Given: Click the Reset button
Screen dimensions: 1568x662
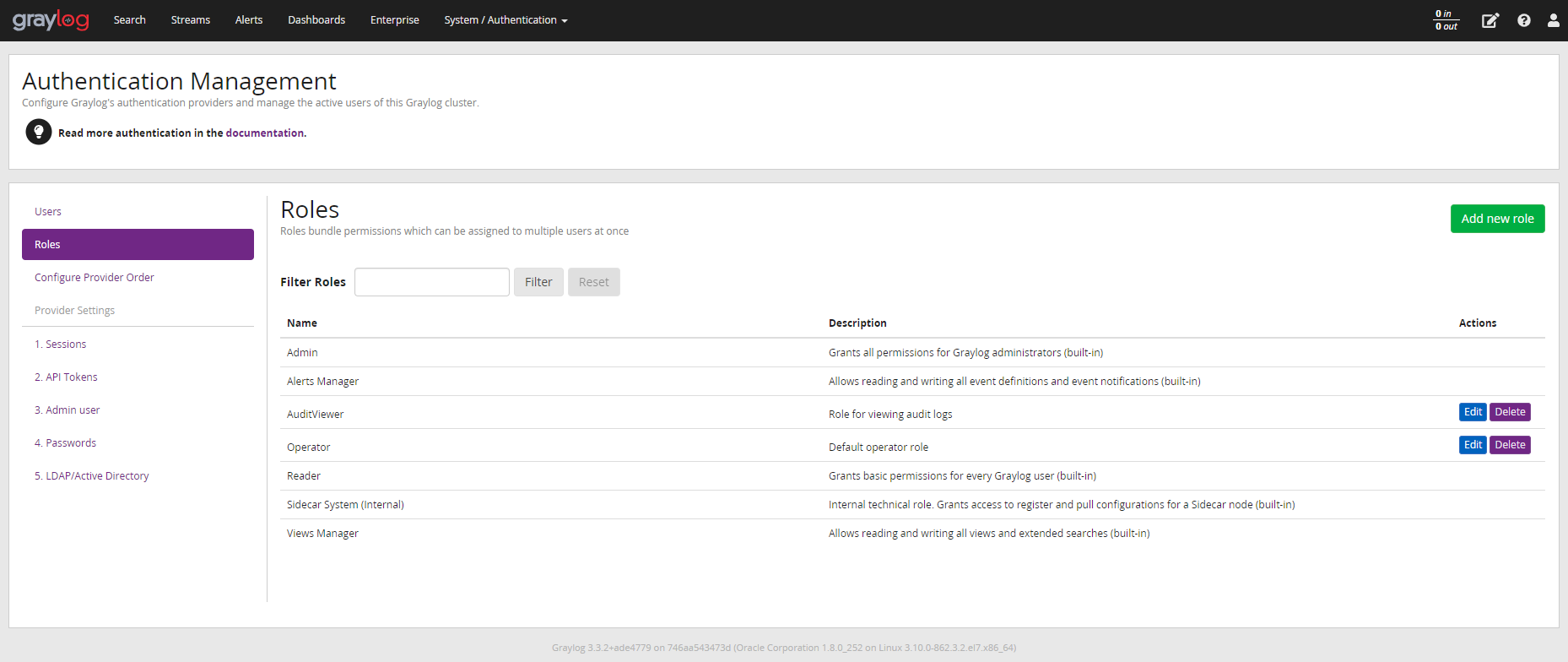Looking at the screenshot, I should click(x=594, y=282).
